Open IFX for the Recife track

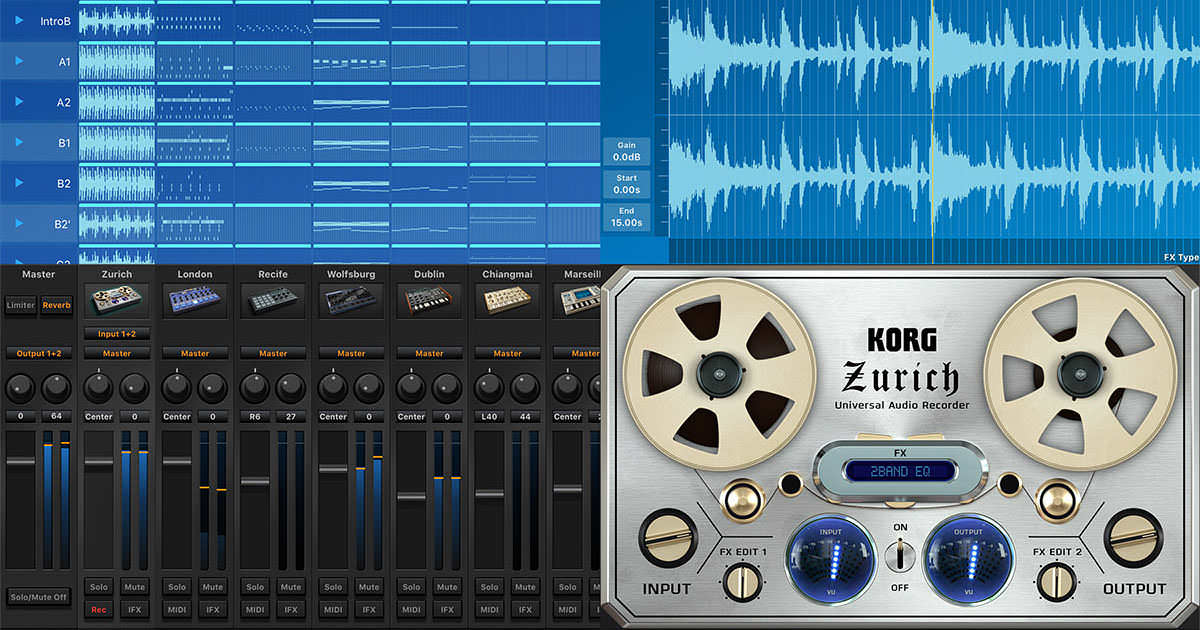tap(291, 609)
